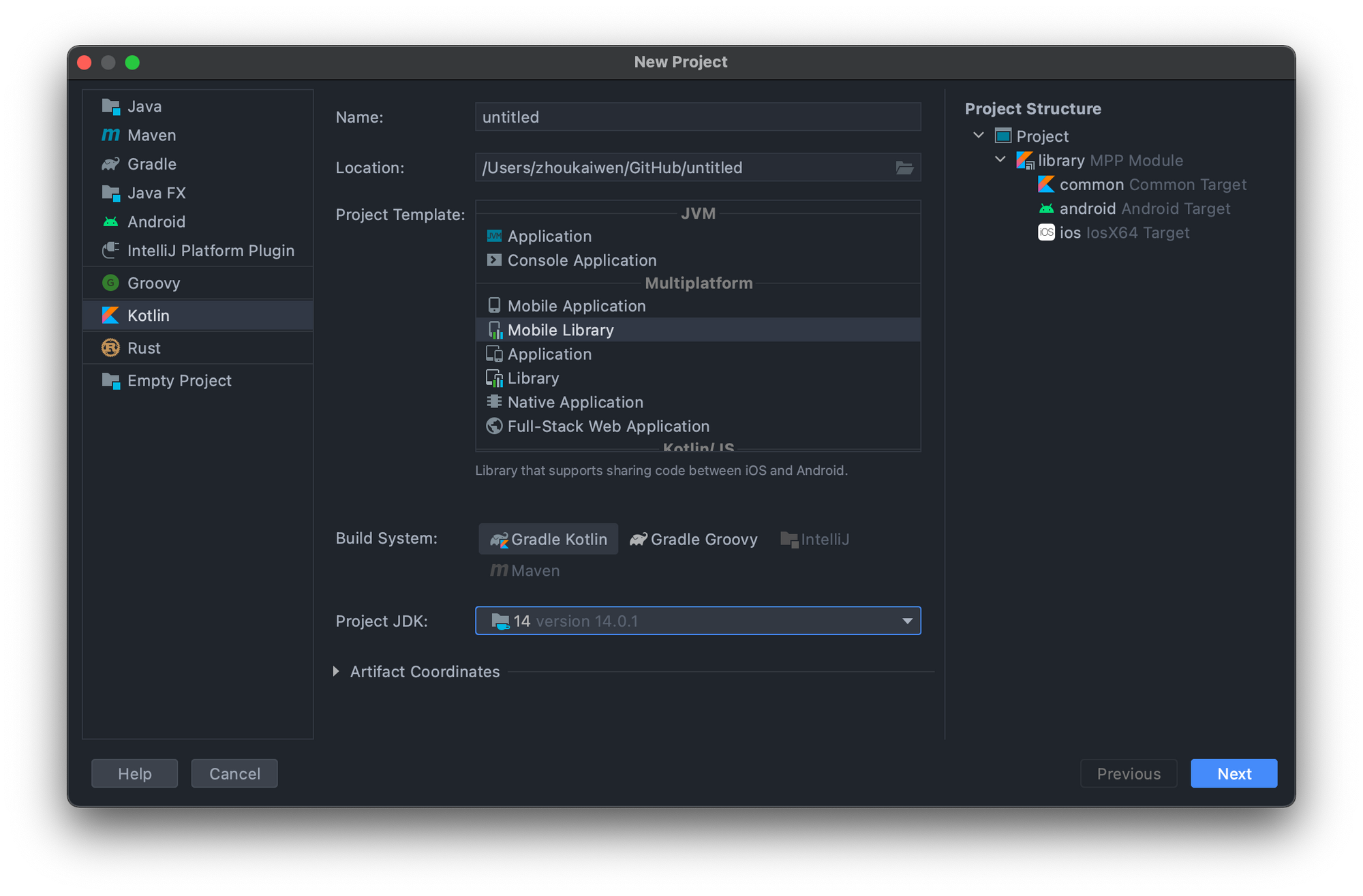
Task: Click the Cancel button to dismiss
Action: [234, 773]
